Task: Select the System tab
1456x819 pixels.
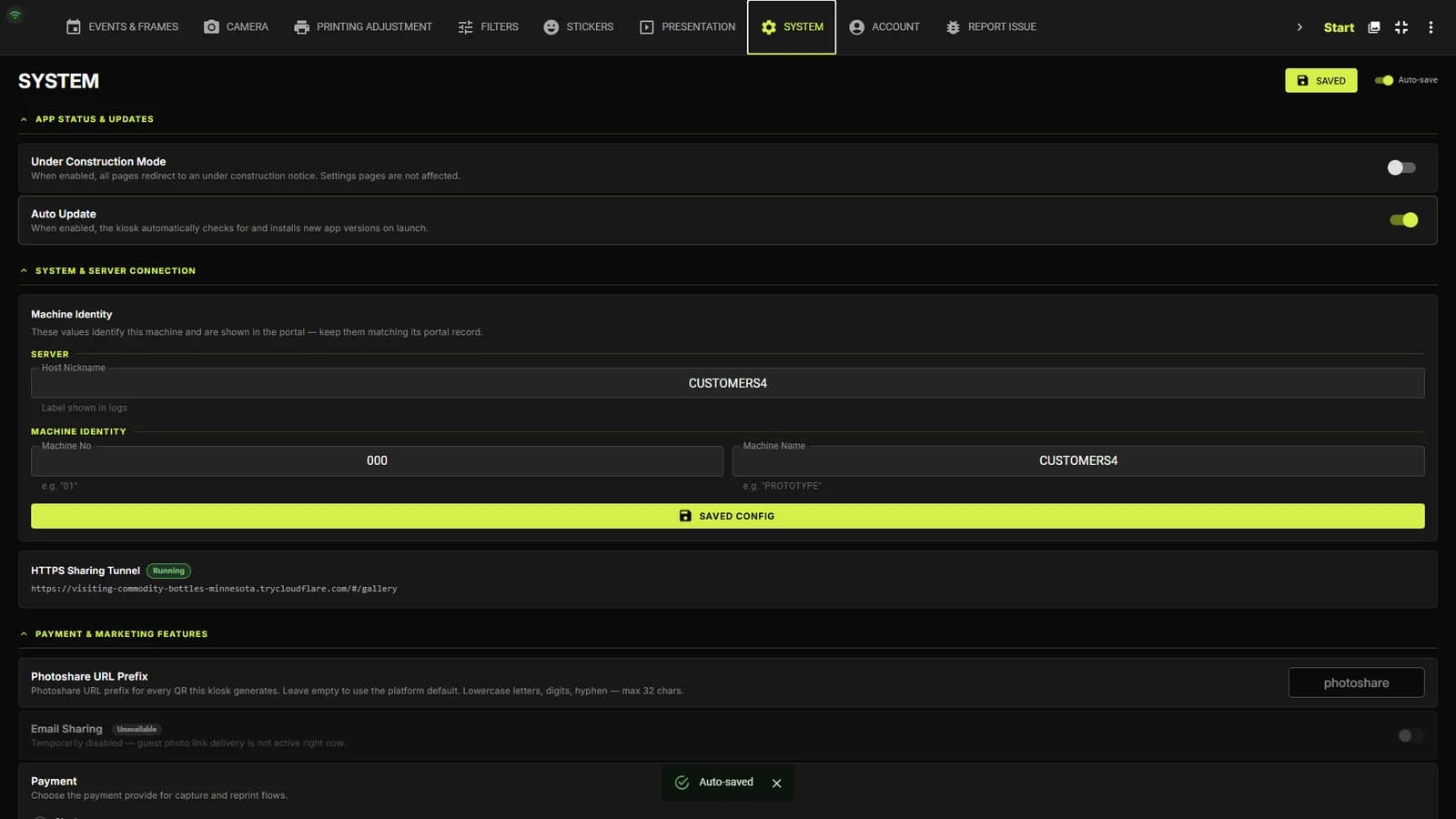Action: tap(792, 27)
